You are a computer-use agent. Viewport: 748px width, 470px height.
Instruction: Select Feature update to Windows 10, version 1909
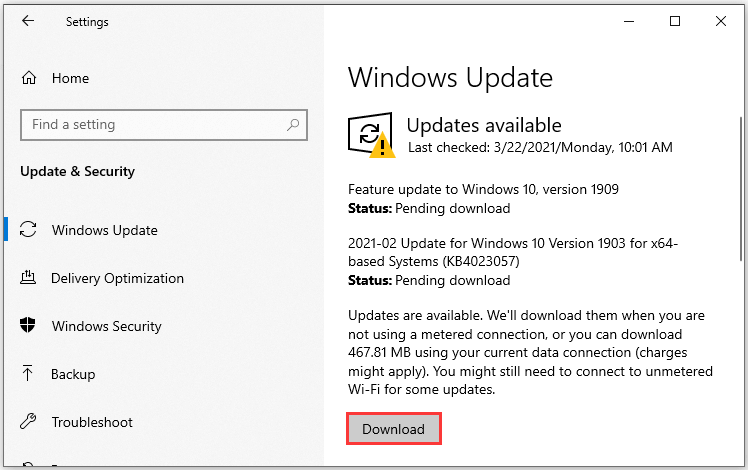[x=483, y=189]
